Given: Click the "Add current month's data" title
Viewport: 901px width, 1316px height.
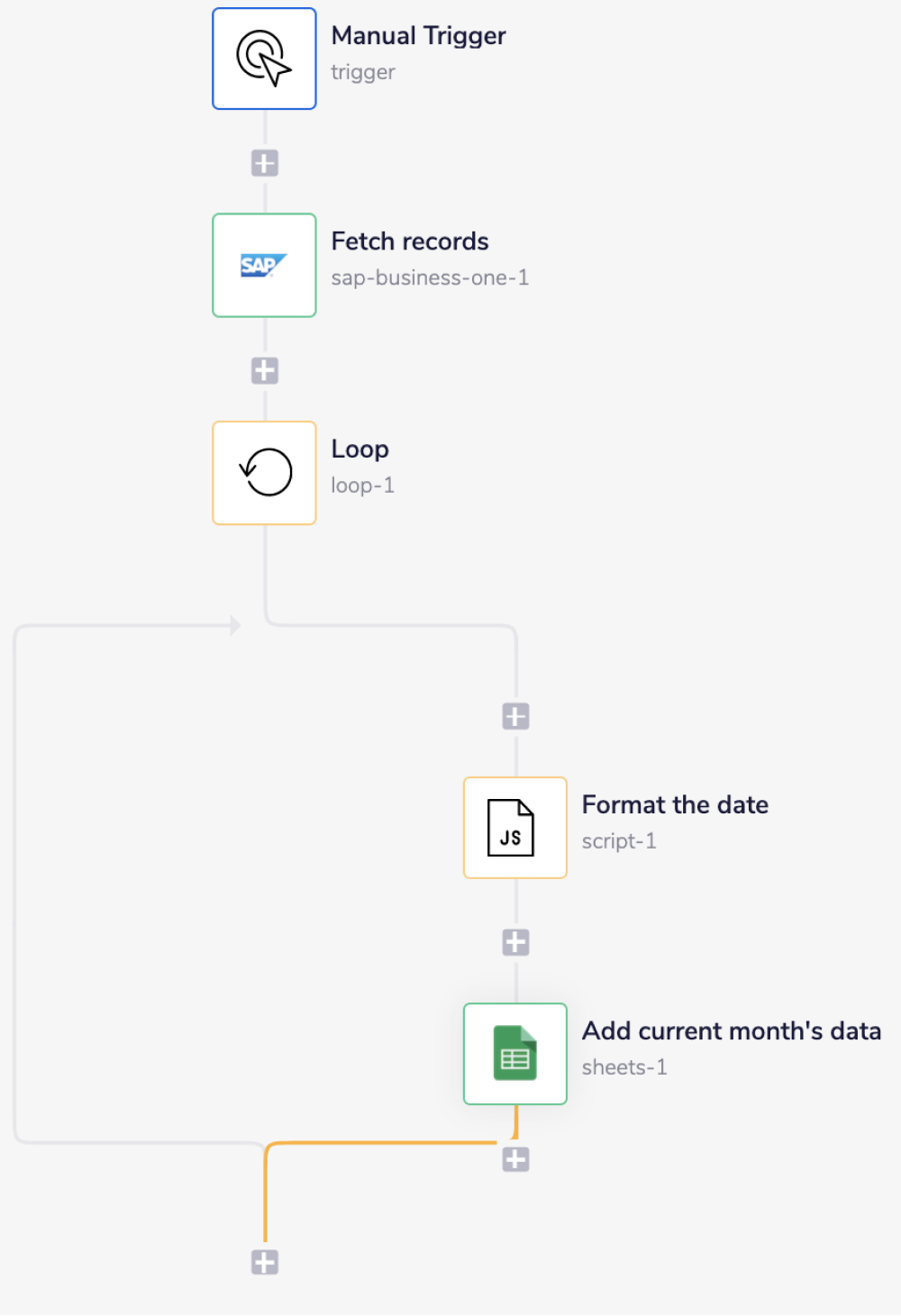Looking at the screenshot, I should [731, 1030].
